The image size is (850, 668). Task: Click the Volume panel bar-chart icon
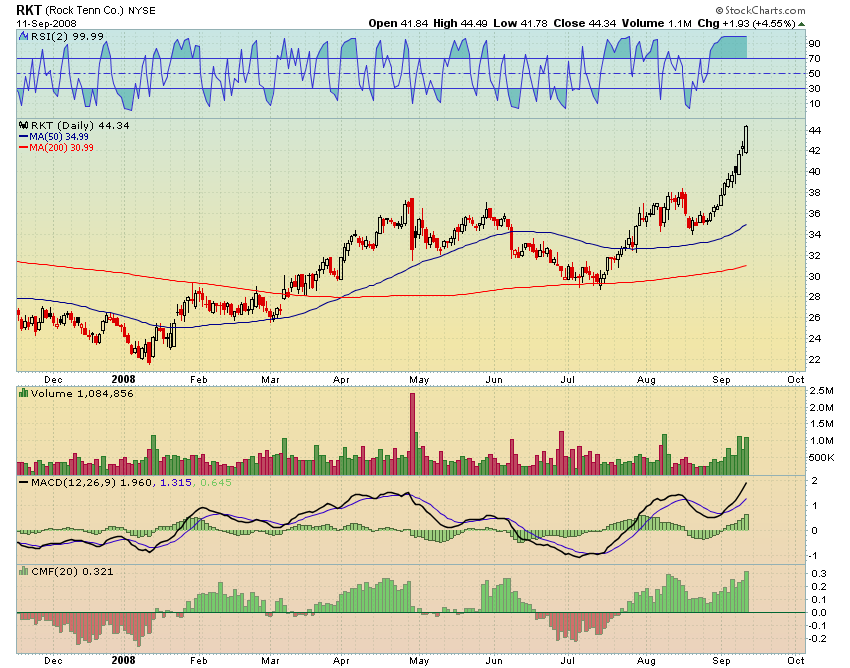[x=23, y=393]
